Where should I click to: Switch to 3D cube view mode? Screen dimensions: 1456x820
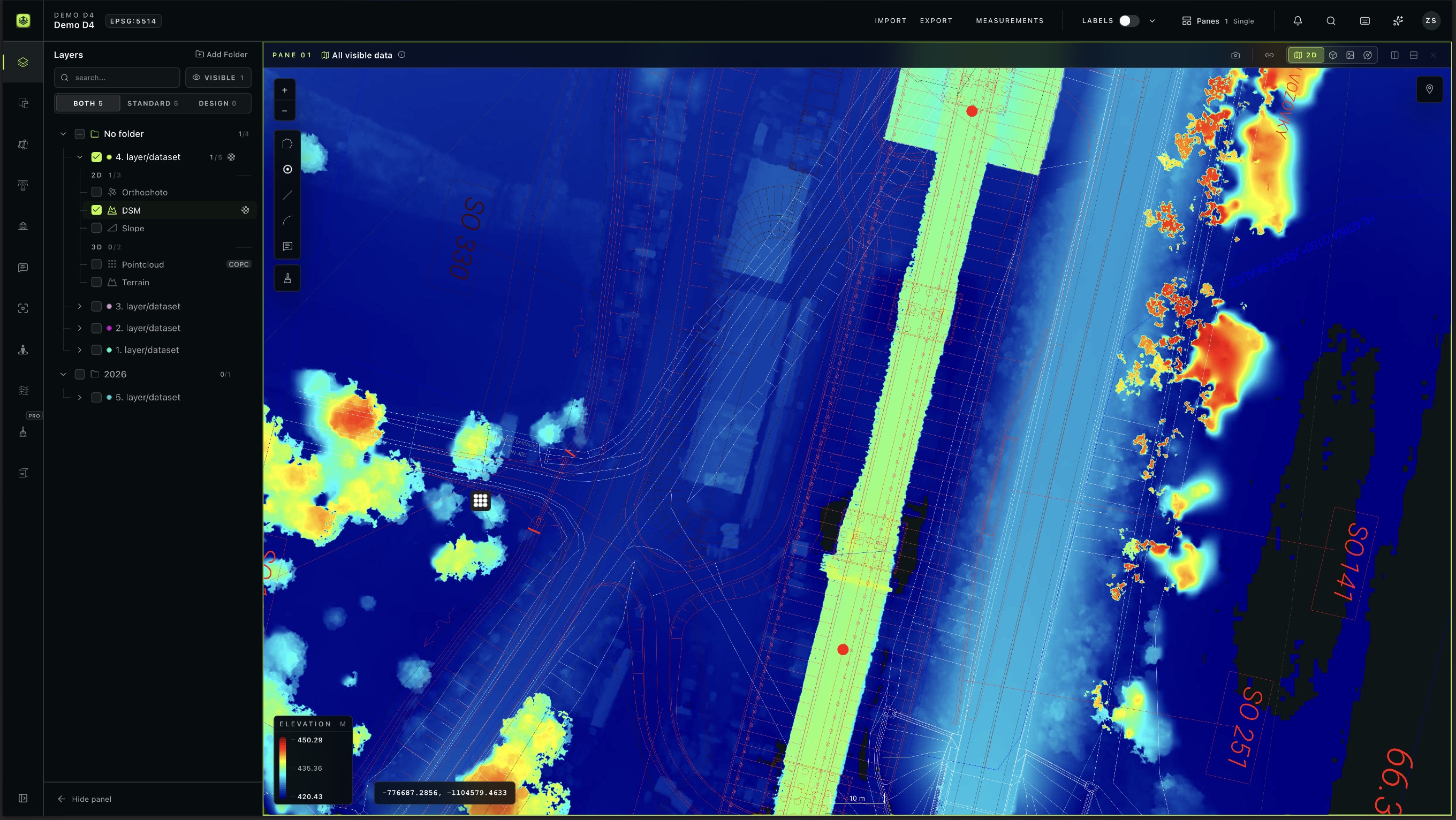[1333, 55]
